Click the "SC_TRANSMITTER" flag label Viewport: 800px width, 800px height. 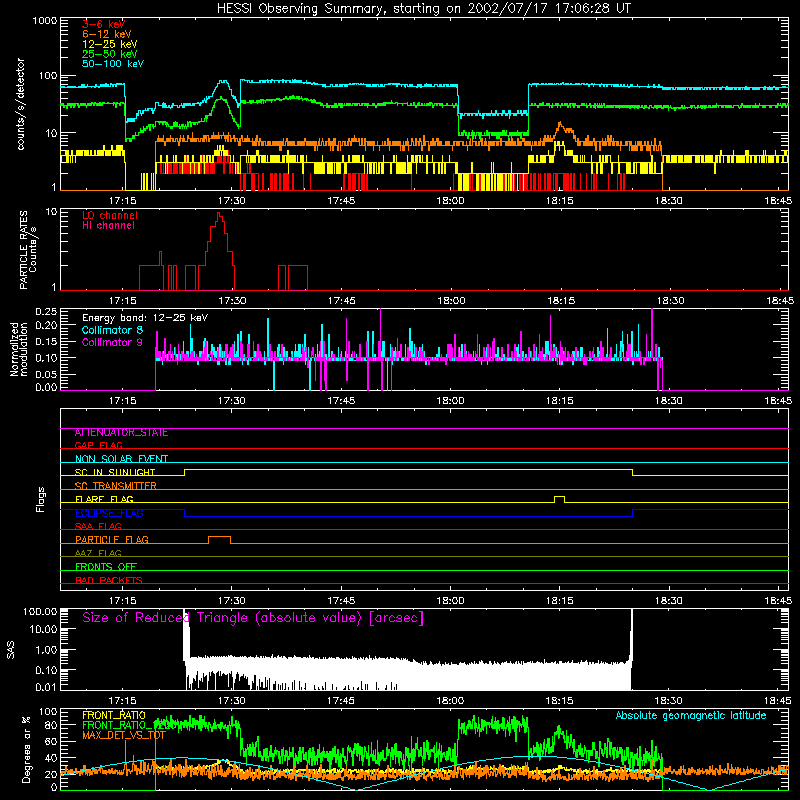pos(116,485)
